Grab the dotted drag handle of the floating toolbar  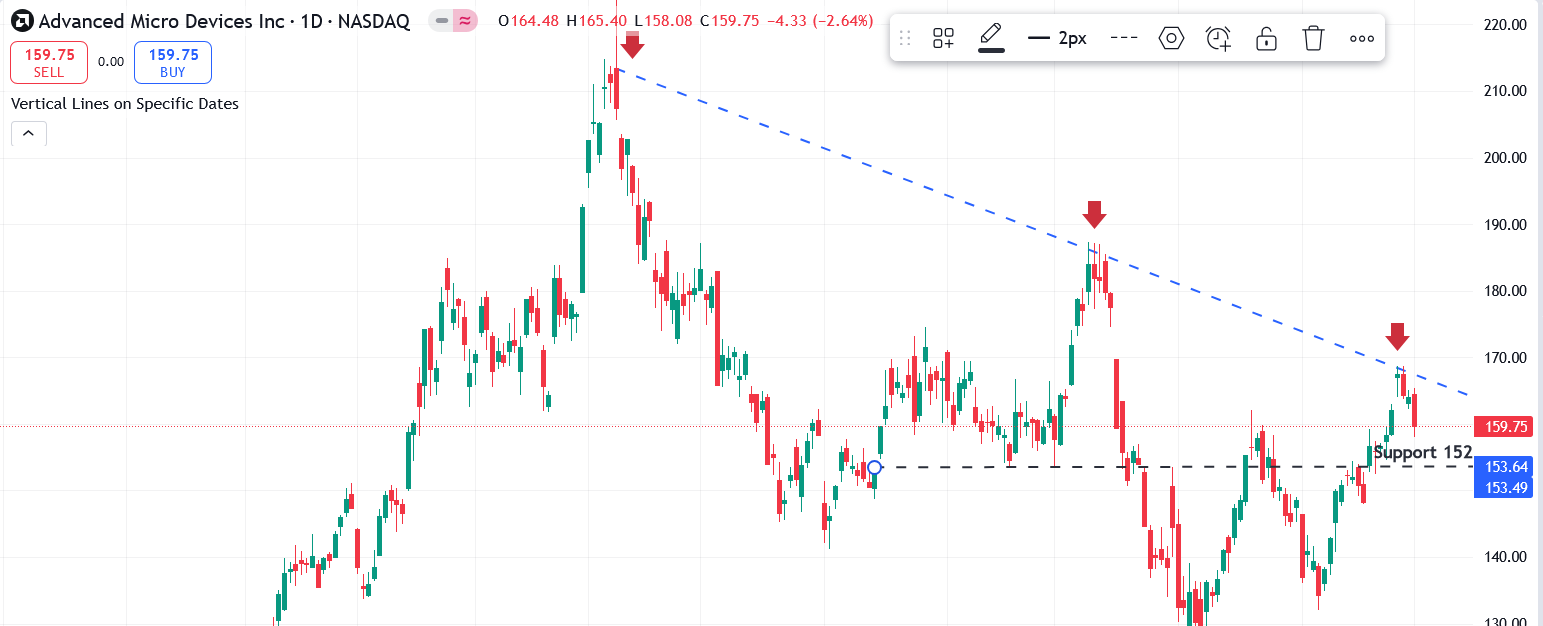905,38
